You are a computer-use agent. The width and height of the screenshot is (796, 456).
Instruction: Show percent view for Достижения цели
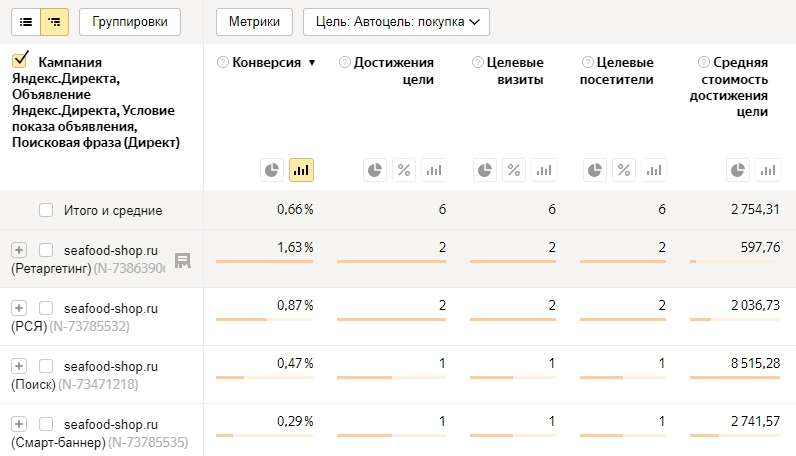[404, 170]
